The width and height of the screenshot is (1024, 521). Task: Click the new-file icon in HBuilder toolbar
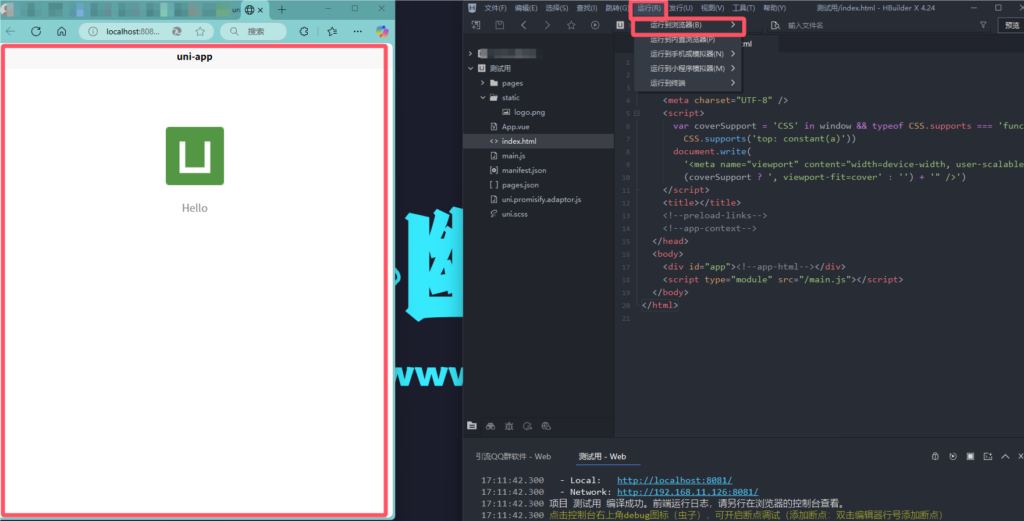click(476, 25)
